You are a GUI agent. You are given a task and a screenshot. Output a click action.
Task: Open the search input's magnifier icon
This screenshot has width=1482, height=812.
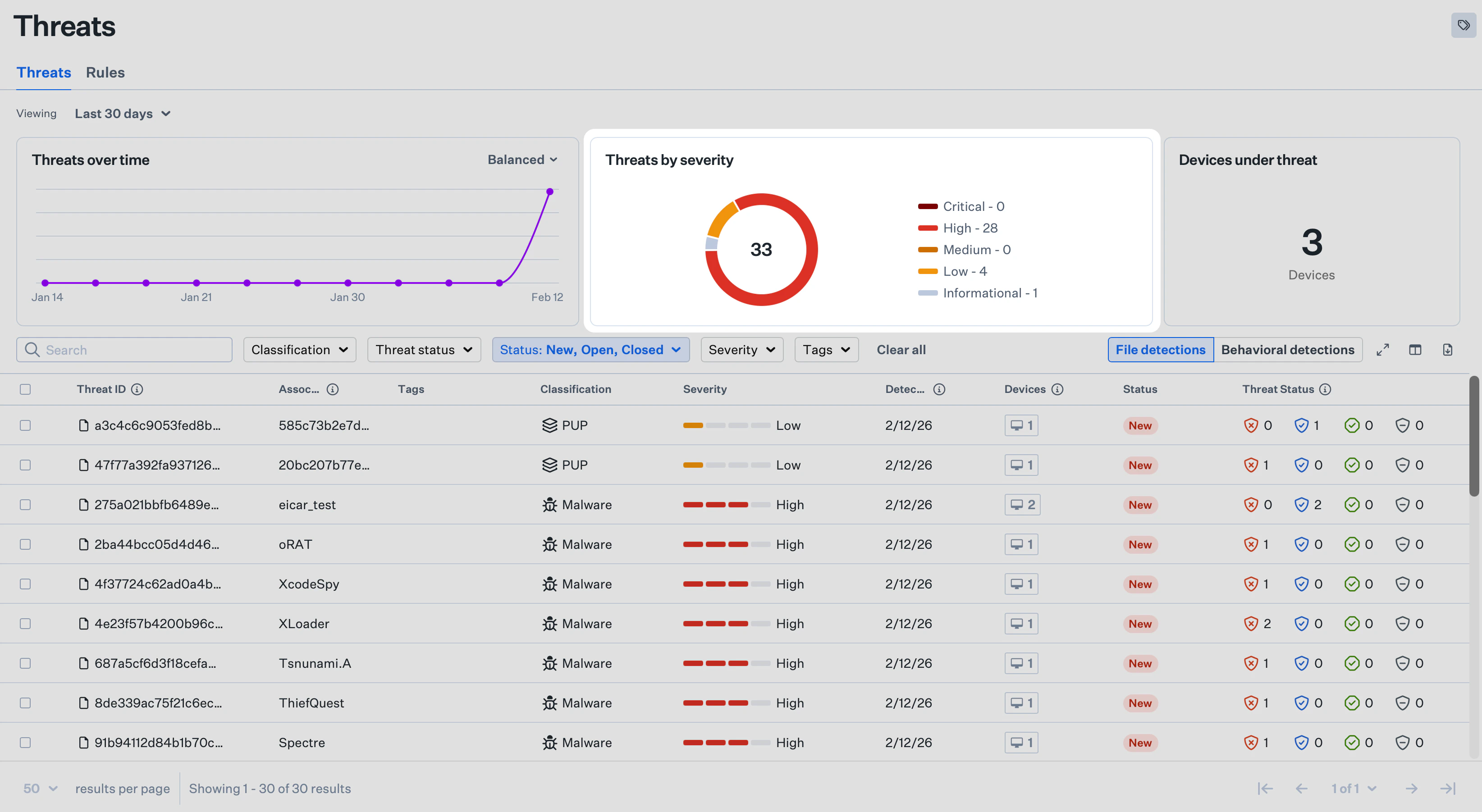coord(32,350)
